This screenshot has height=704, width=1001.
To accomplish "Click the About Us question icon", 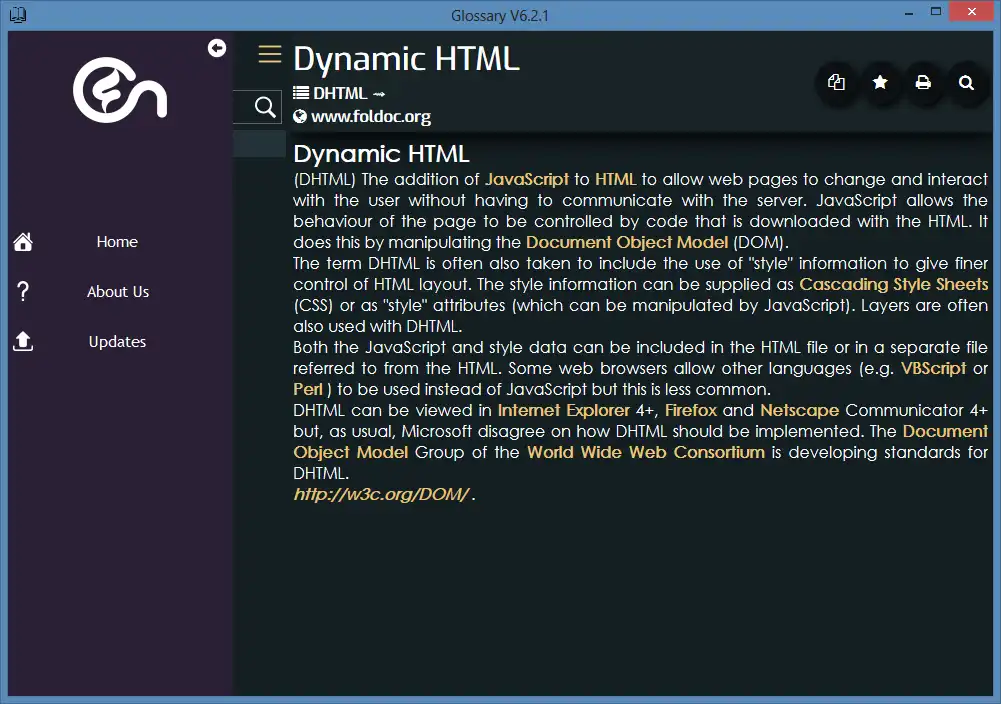I will pos(23,292).
